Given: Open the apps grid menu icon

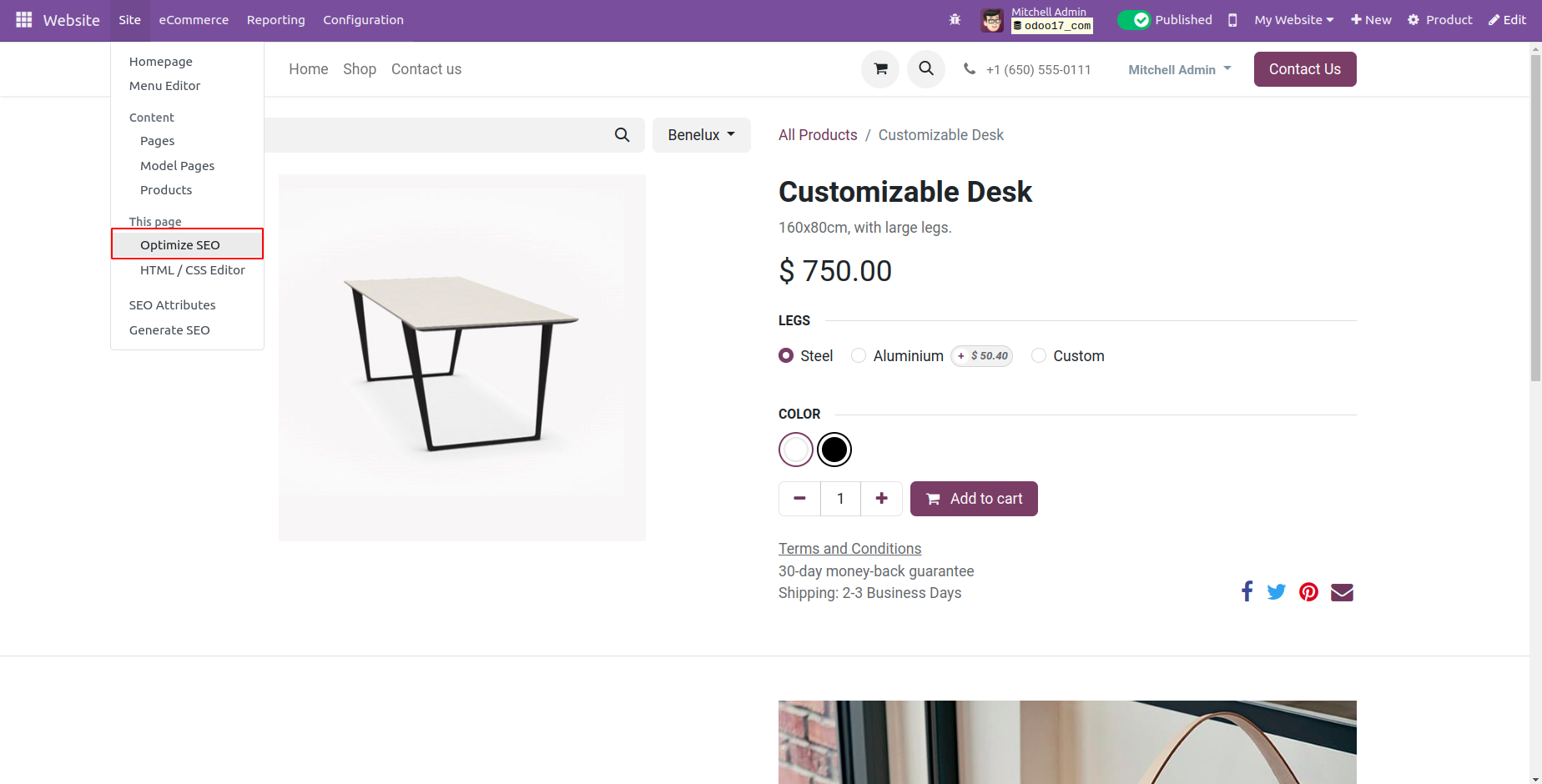Looking at the screenshot, I should coord(23,19).
